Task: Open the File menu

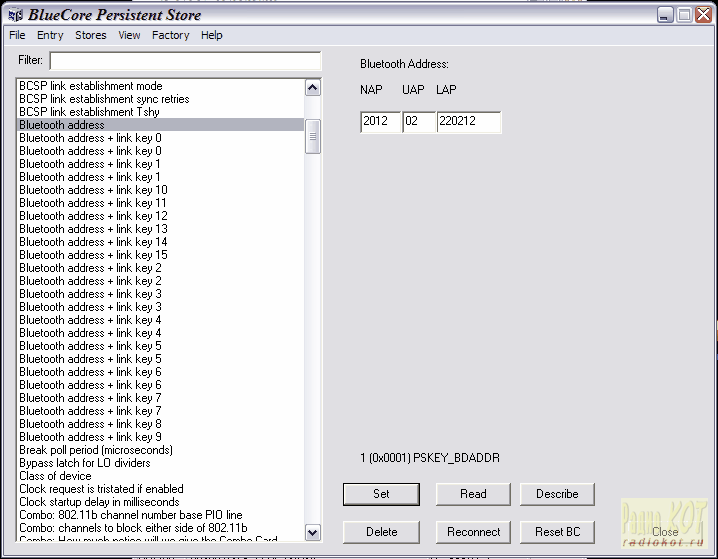Action: click(17, 35)
